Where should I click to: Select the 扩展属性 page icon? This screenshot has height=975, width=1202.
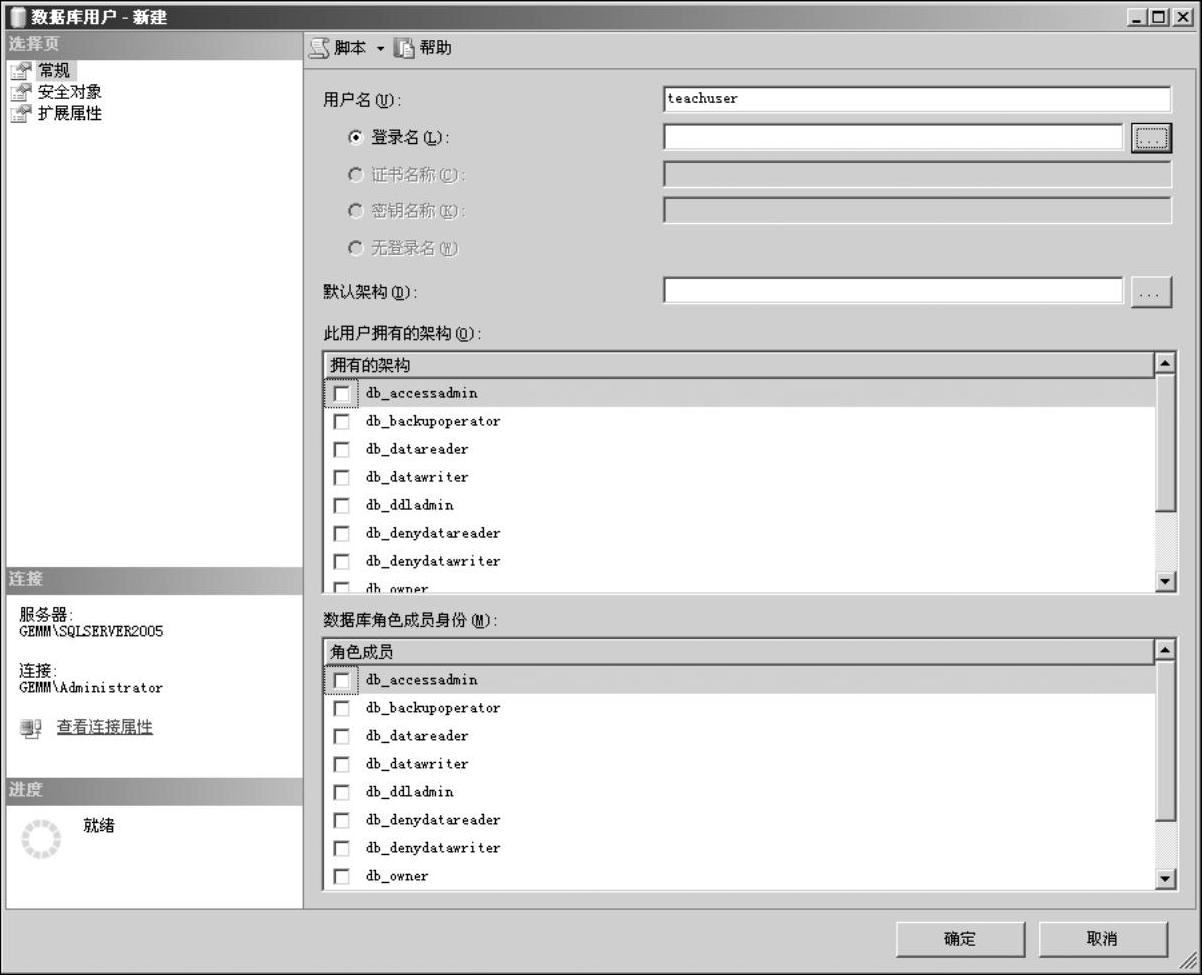pyautogui.click(x=21, y=114)
